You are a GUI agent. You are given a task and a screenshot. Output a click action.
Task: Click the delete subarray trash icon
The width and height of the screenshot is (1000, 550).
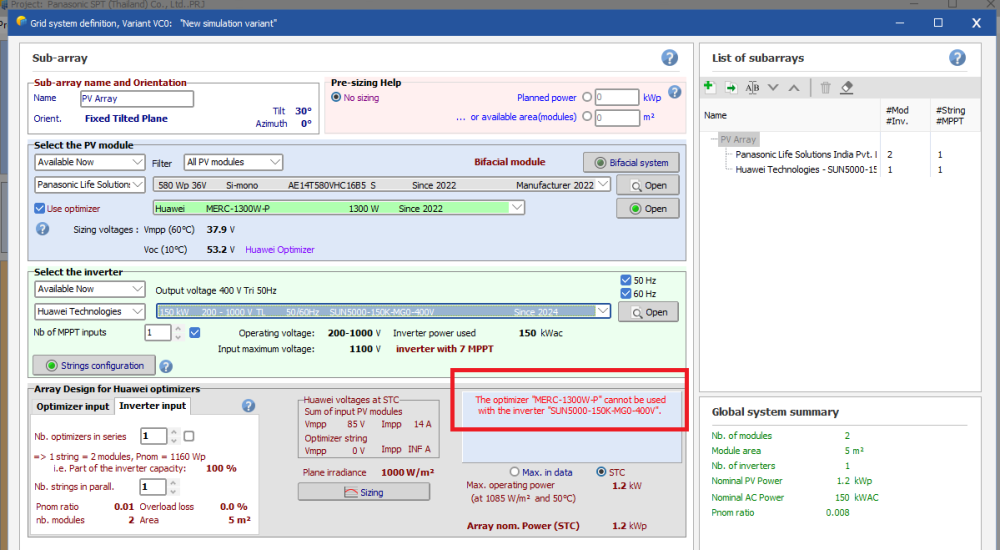(825, 88)
